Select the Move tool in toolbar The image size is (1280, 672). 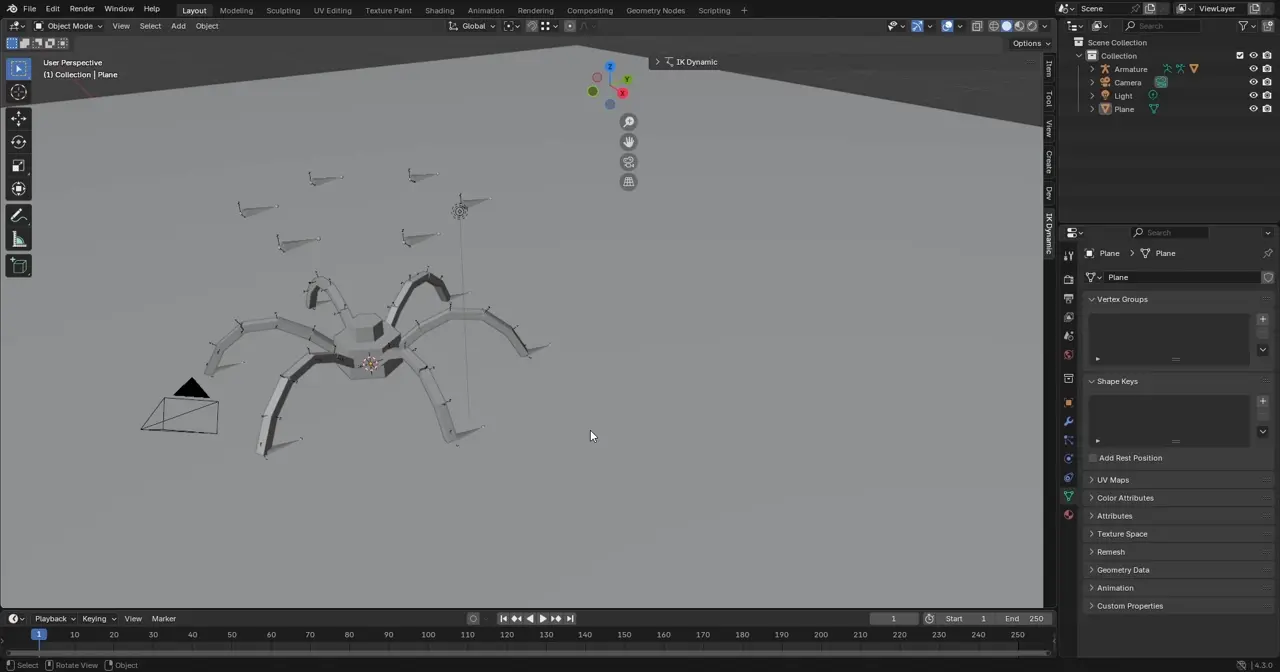[18, 118]
